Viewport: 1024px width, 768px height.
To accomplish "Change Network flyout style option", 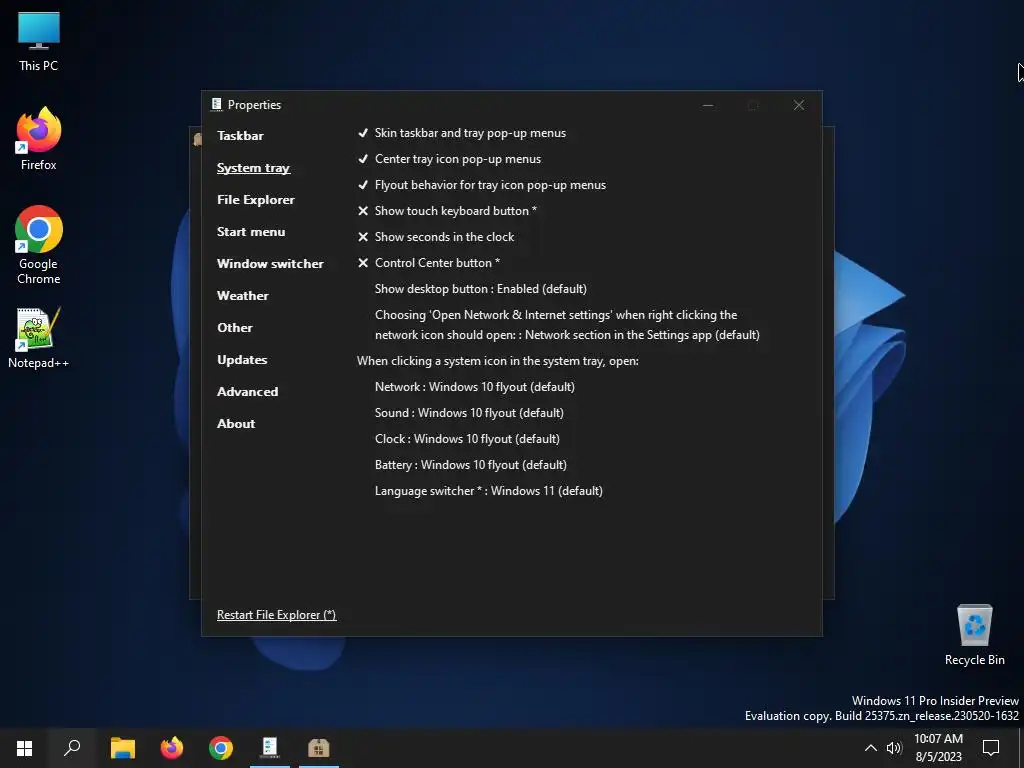I will tap(475, 387).
